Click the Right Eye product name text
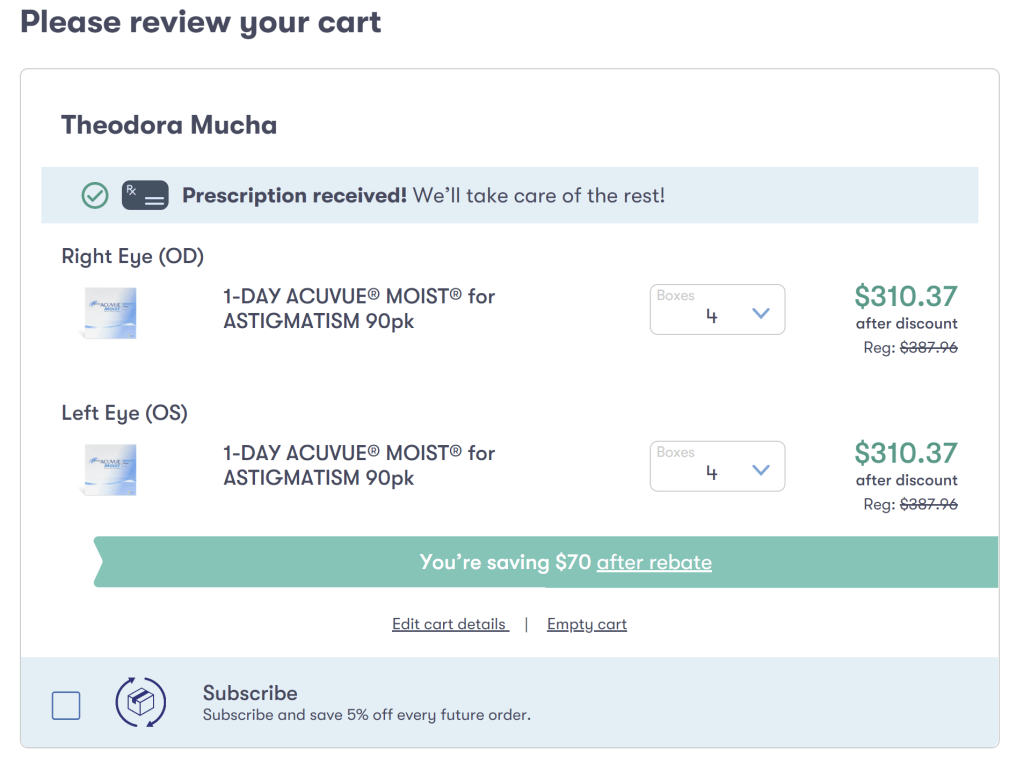This screenshot has height=765, width=1024. (x=359, y=309)
